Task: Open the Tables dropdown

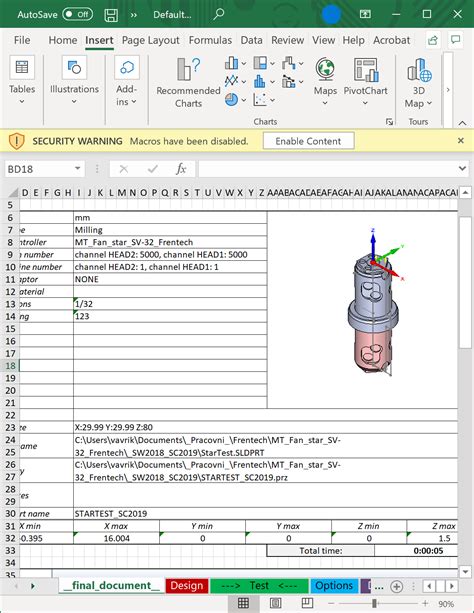Action: [x=22, y=80]
